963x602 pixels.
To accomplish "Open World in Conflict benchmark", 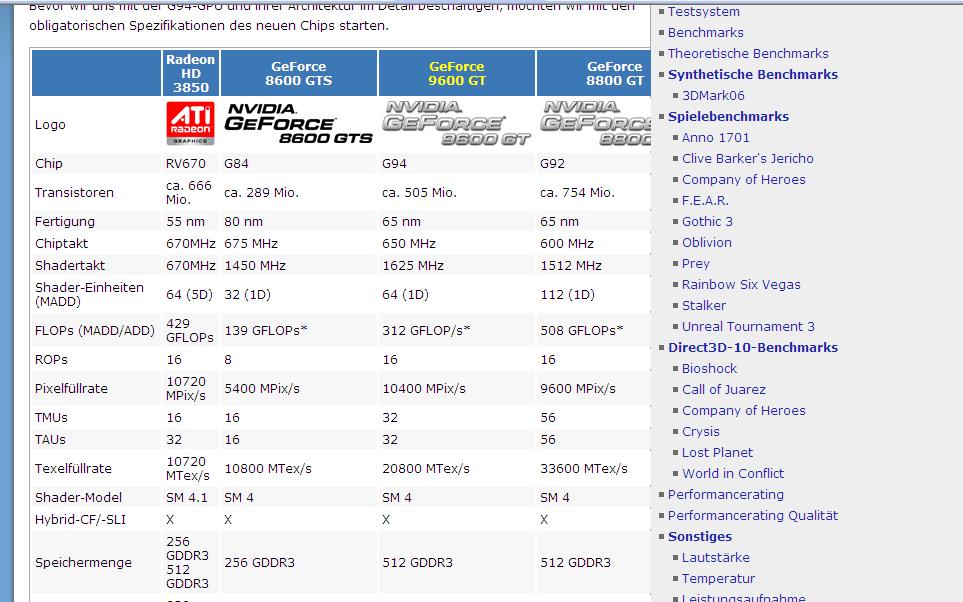I will pyautogui.click(x=733, y=473).
